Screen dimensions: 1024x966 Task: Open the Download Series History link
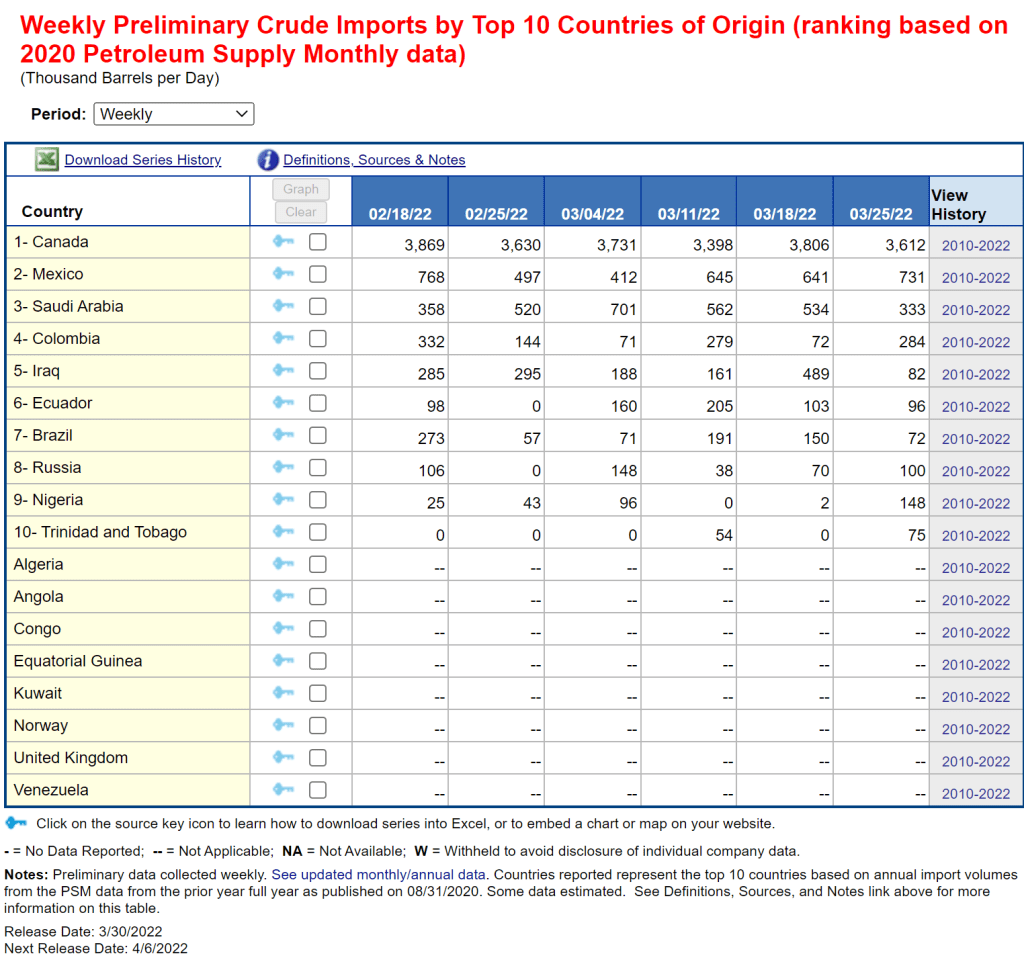coord(143,160)
